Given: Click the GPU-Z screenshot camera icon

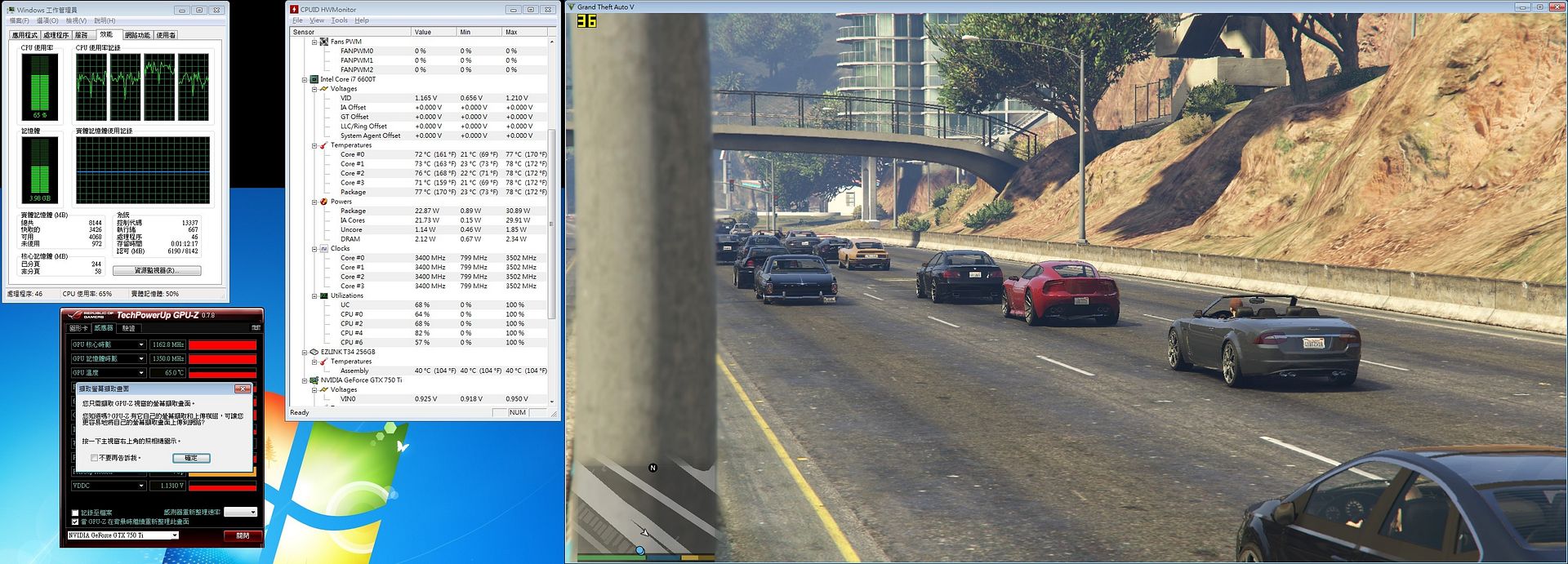Looking at the screenshot, I should coord(256,327).
